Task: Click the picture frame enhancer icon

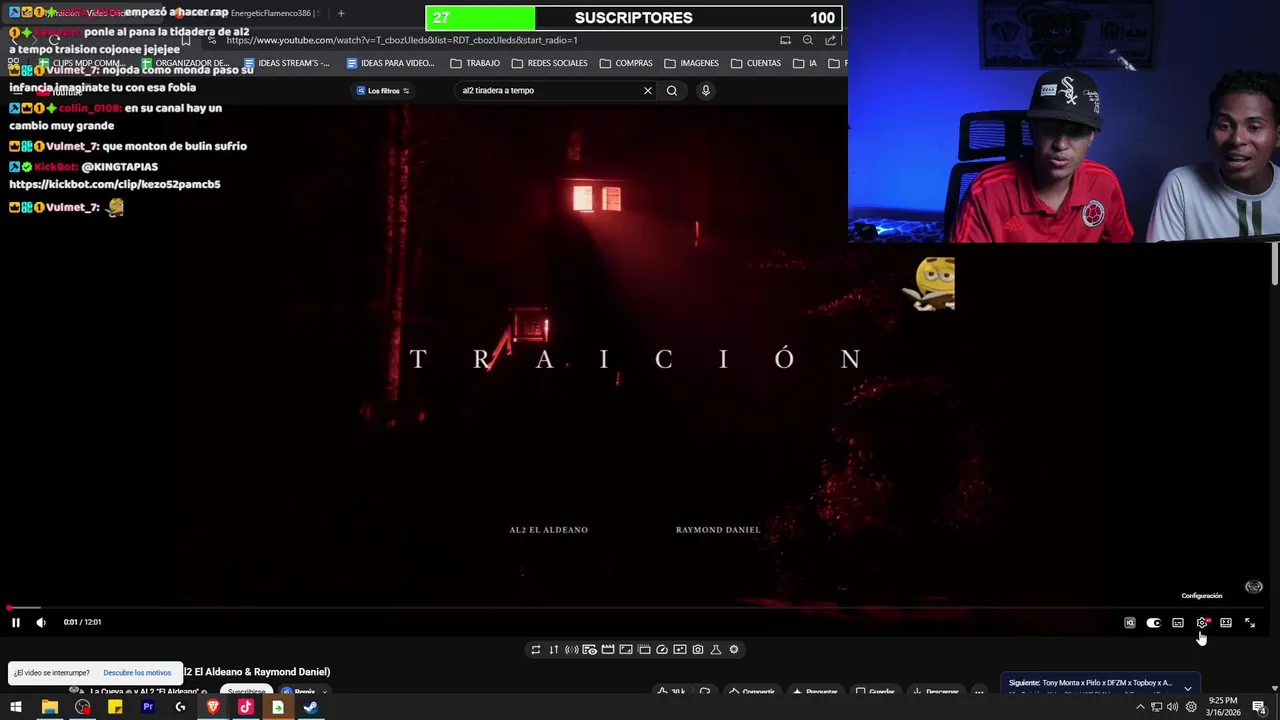Action: point(626,650)
